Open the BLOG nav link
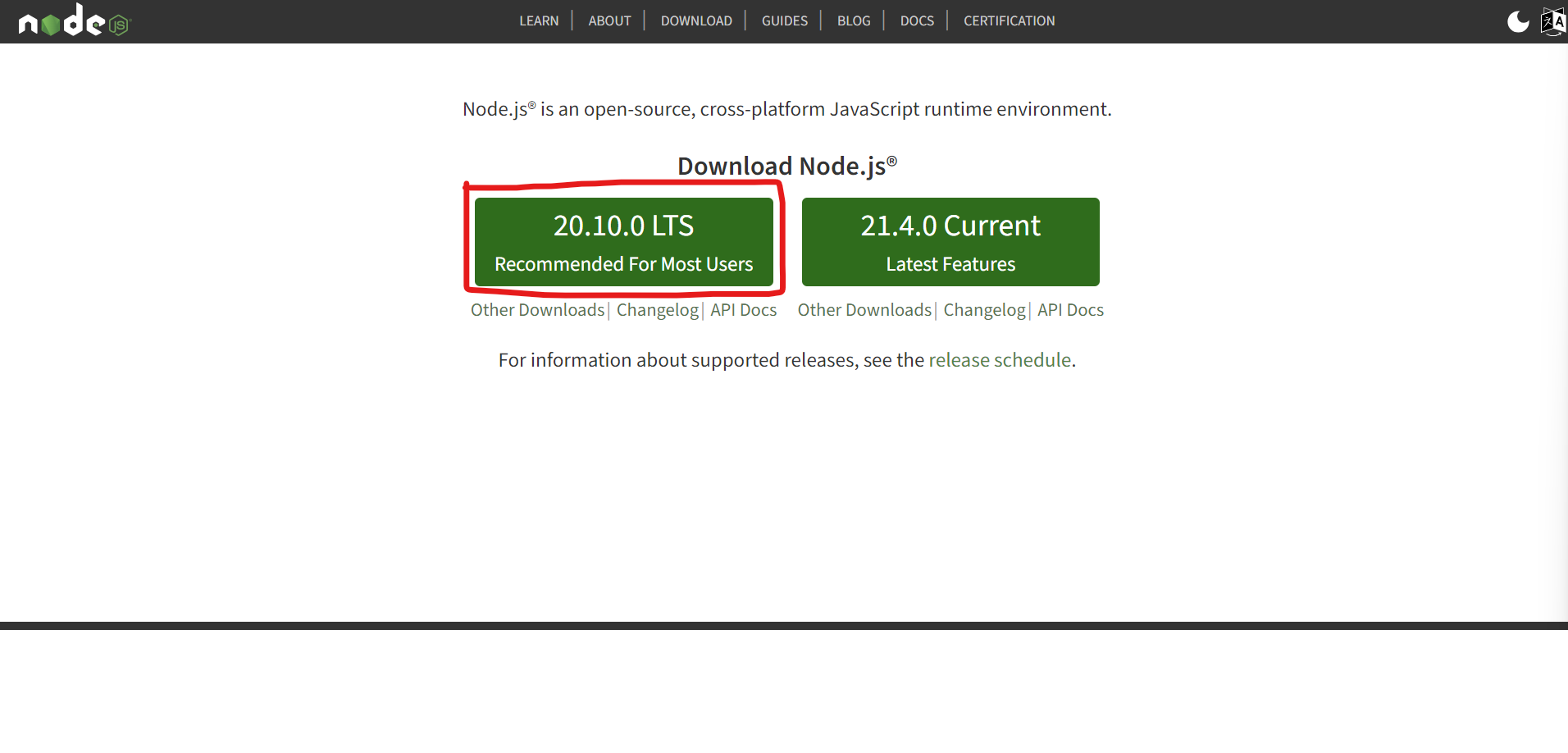The width and height of the screenshot is (1568, 753). (x=854, y=21)
